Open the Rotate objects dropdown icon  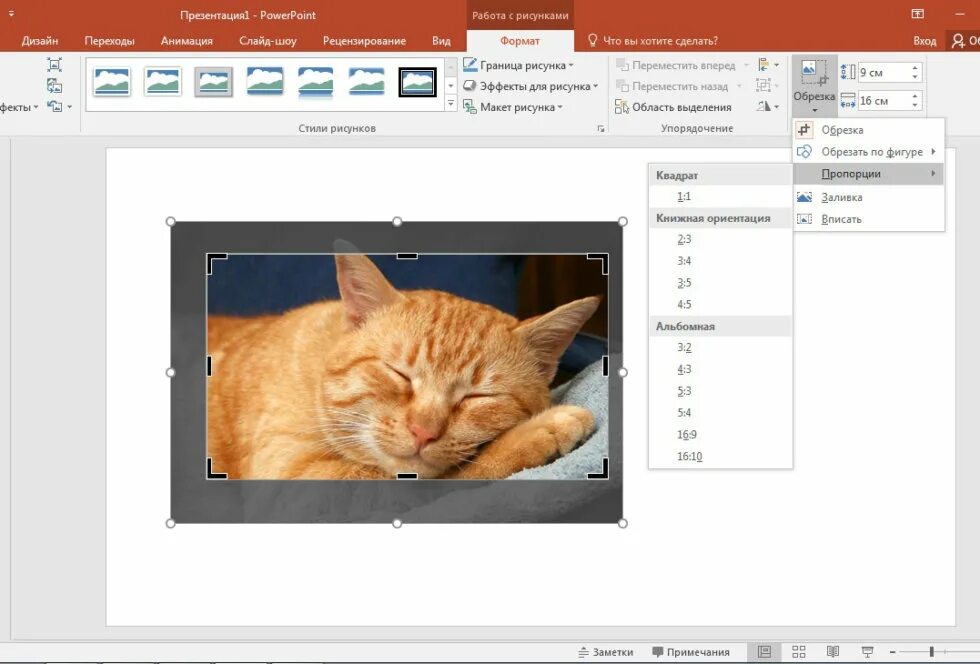(x=768, y=106)
